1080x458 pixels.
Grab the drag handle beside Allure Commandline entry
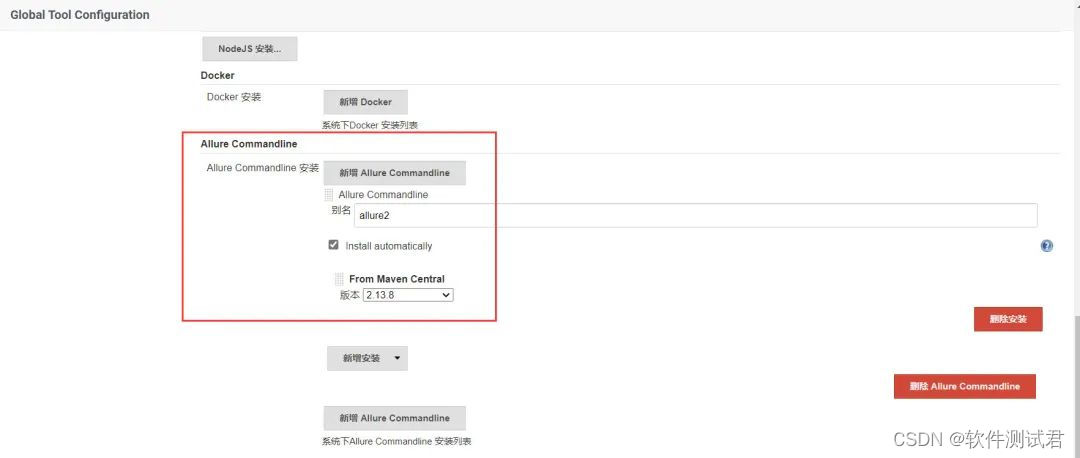click(x=329, y=195)
